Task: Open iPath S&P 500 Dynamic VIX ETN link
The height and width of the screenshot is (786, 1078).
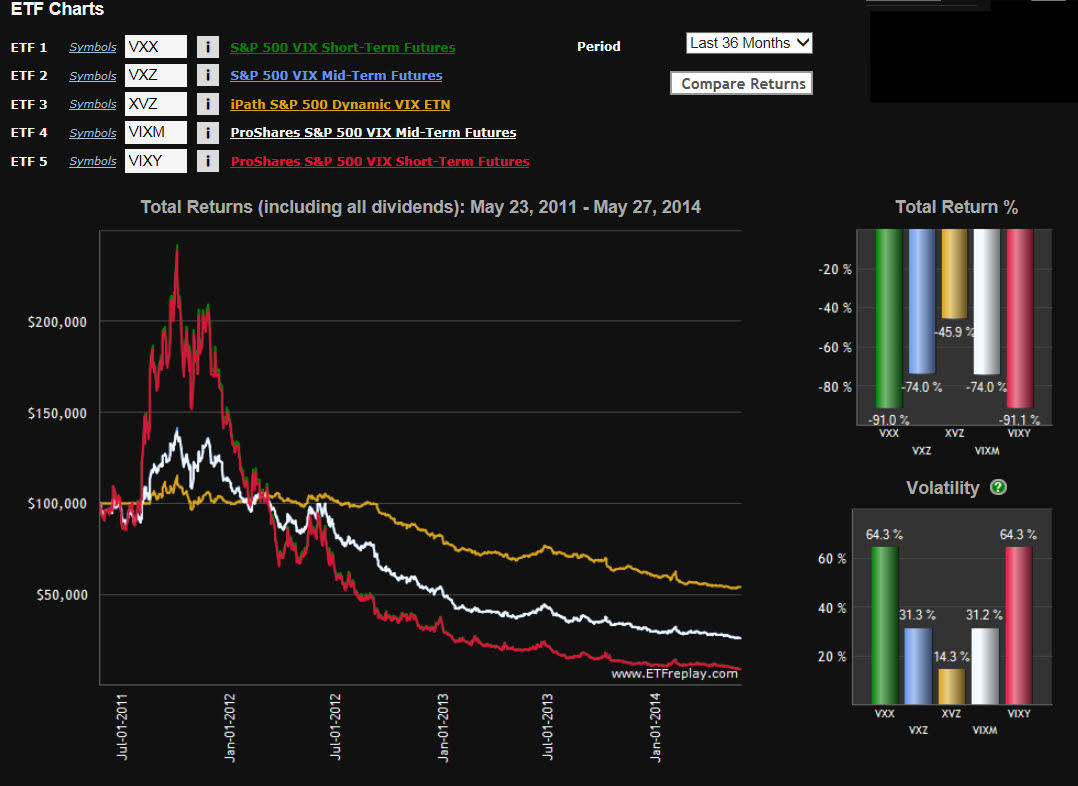Action: [340, 105]
